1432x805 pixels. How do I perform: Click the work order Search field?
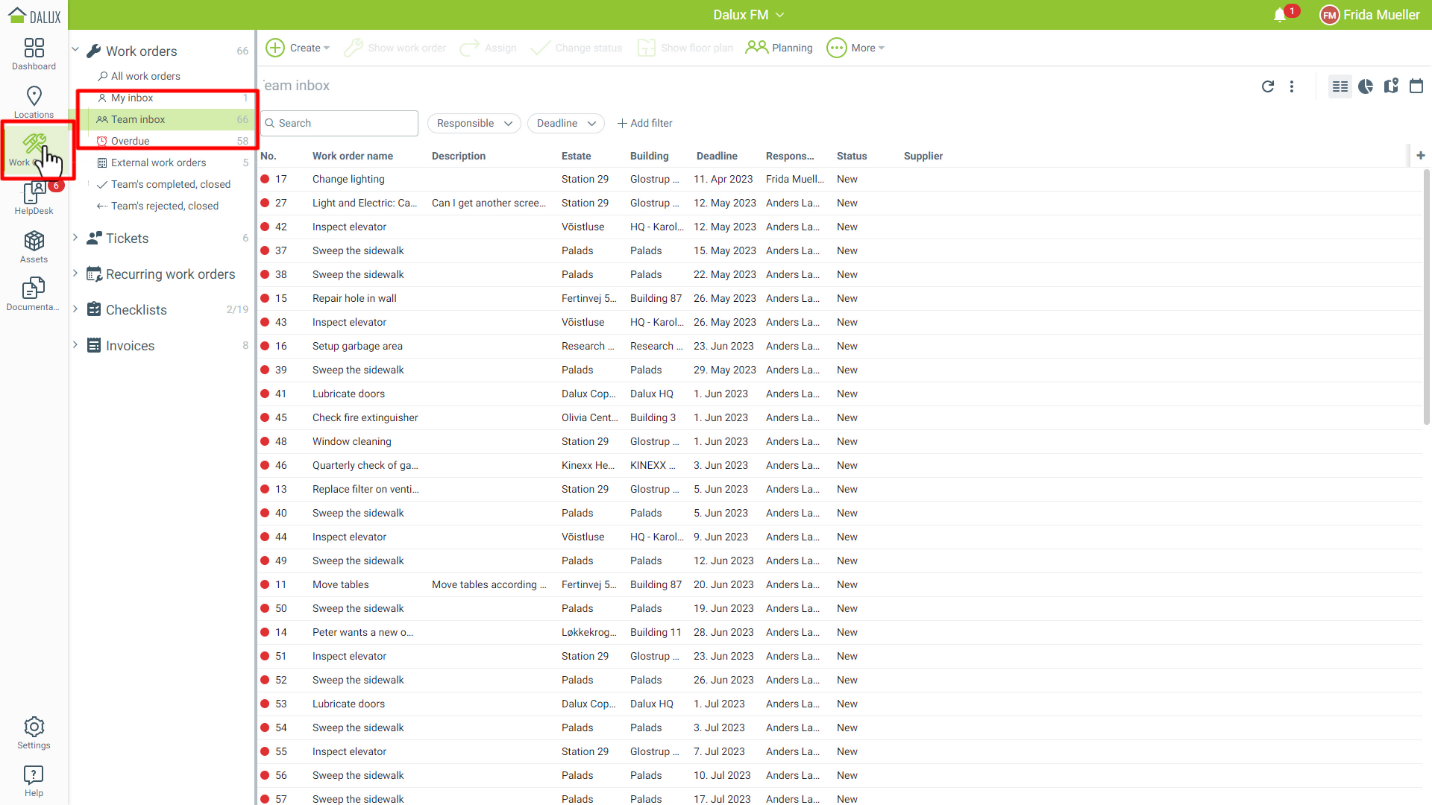tap(340, 123)
